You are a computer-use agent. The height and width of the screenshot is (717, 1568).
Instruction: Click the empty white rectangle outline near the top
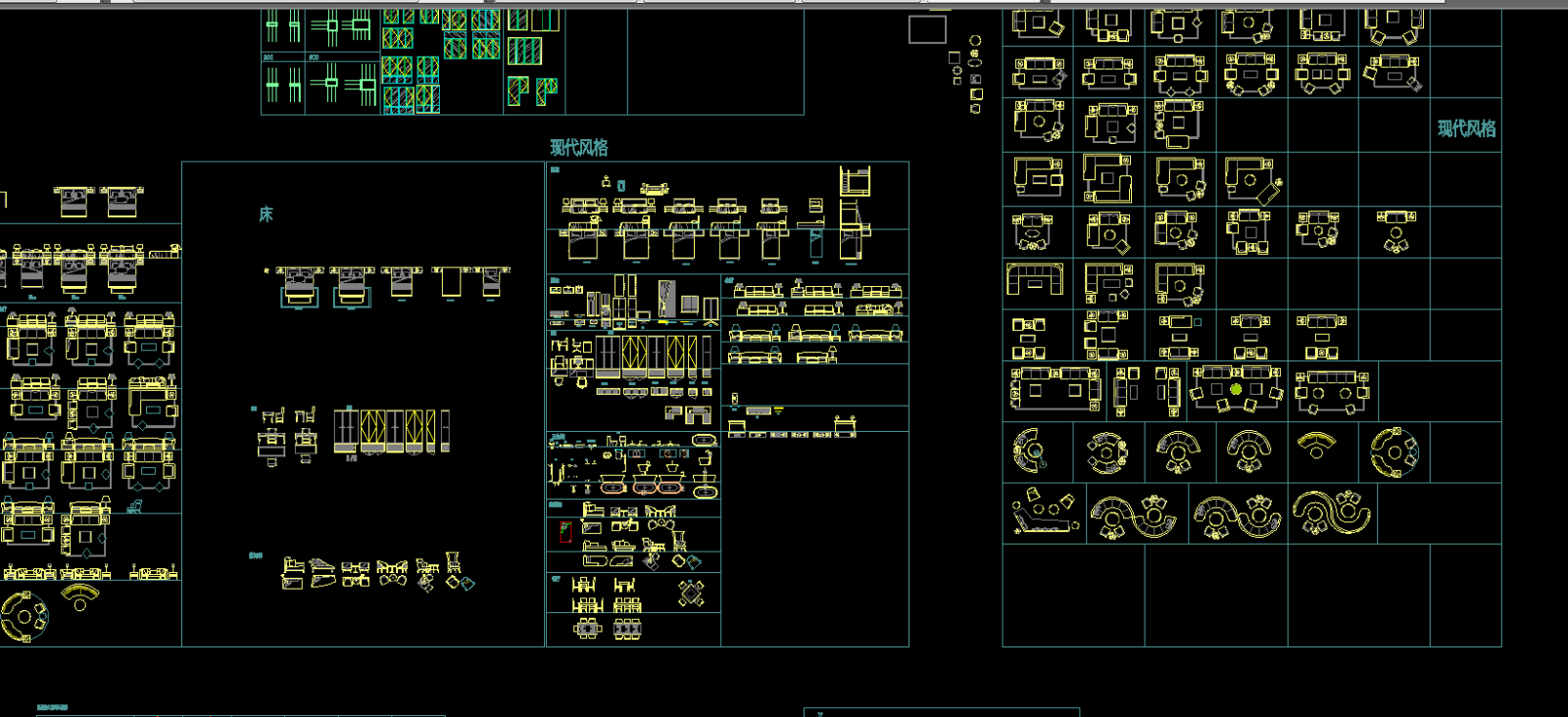pyautogui.click(x=927, y=29)
